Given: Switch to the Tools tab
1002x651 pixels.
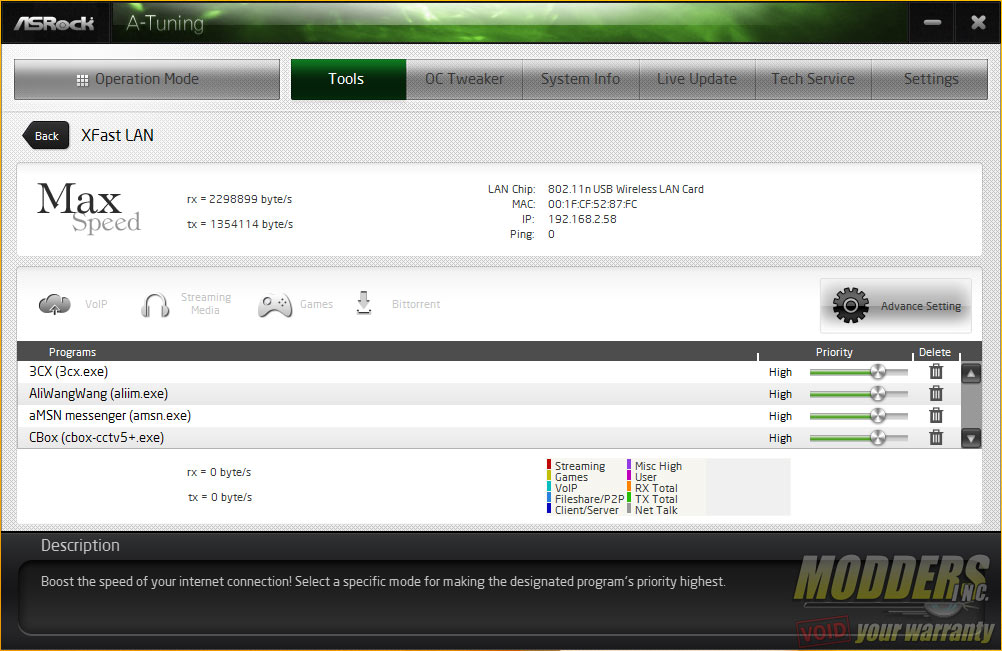Looking at the screenshot, I should (x=348, y=79).
